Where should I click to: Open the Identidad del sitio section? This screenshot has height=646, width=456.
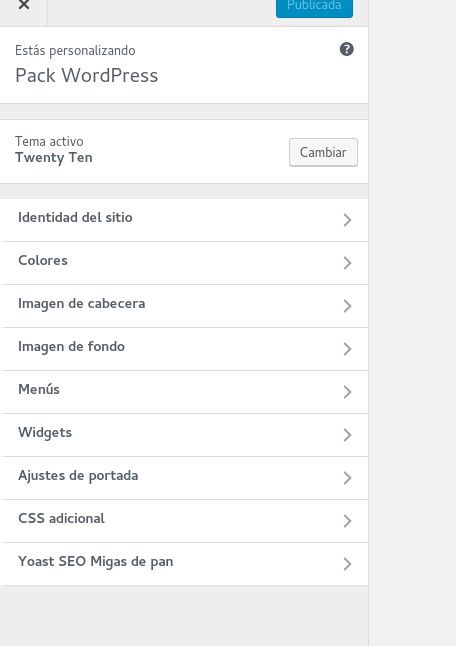pos(184,220)
